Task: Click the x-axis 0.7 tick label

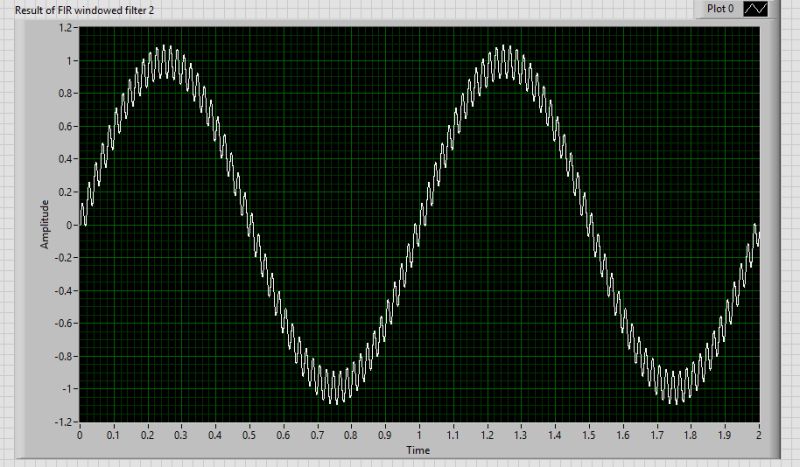Action: coord(317,435)
